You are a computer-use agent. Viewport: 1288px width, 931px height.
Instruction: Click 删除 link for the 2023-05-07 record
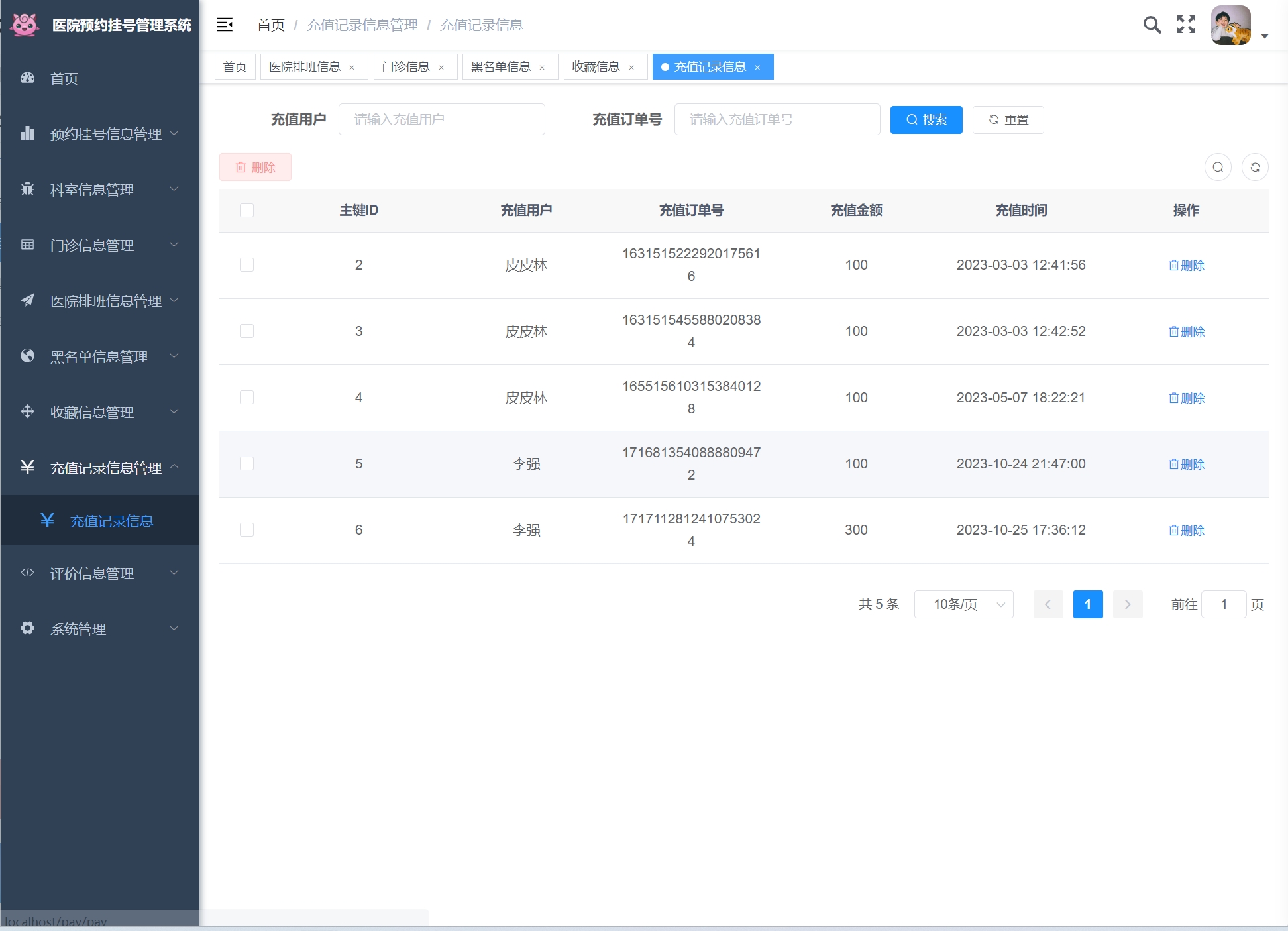(1186, 398)
